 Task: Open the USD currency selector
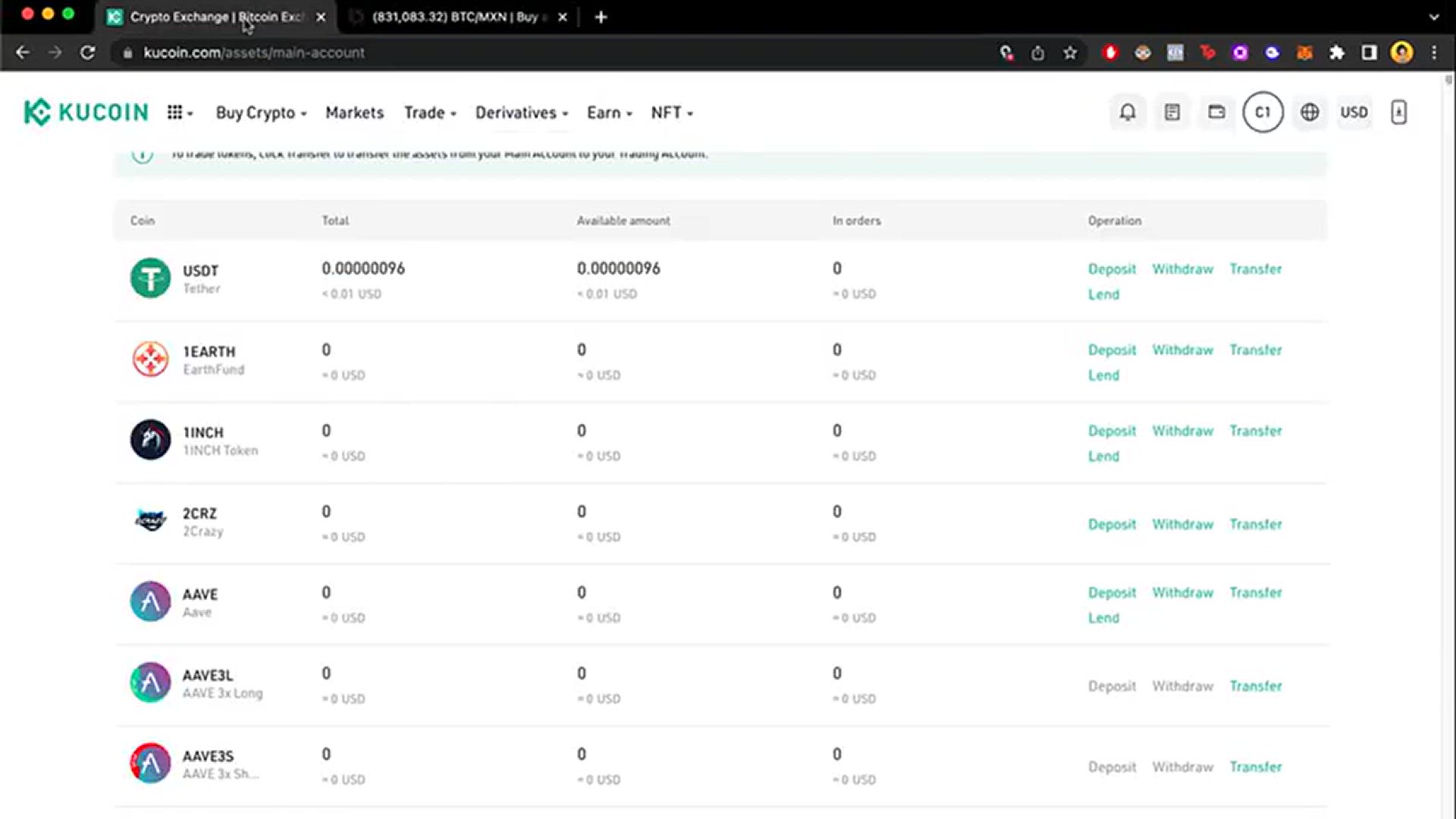(1354, 112)
